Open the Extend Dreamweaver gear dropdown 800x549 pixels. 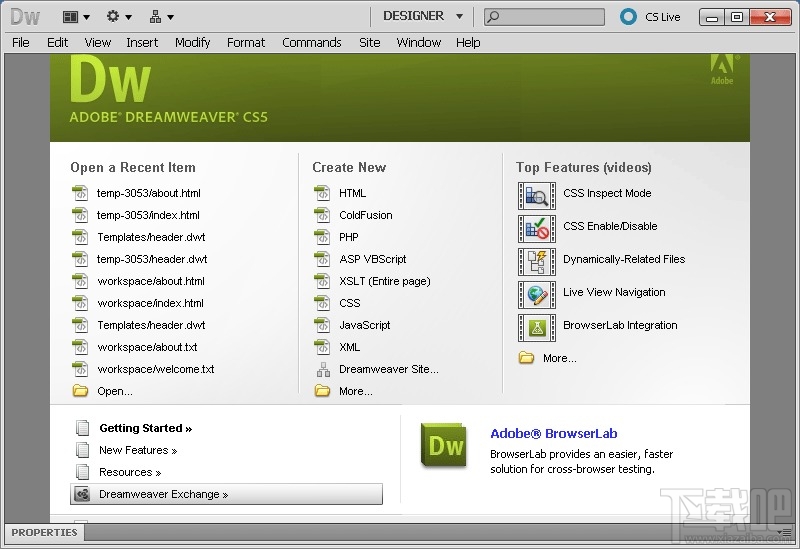pyautogui.click(x=119, y=17)
